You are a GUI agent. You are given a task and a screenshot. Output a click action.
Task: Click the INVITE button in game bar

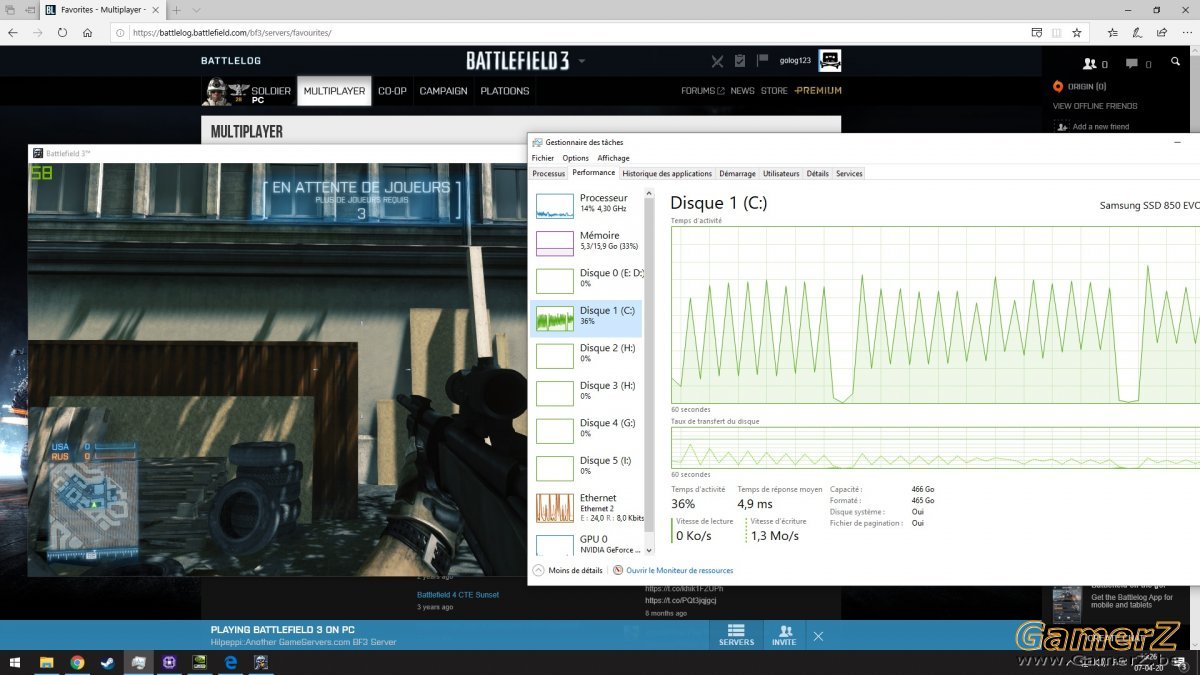pyautogui.click(x=784, y=635)
